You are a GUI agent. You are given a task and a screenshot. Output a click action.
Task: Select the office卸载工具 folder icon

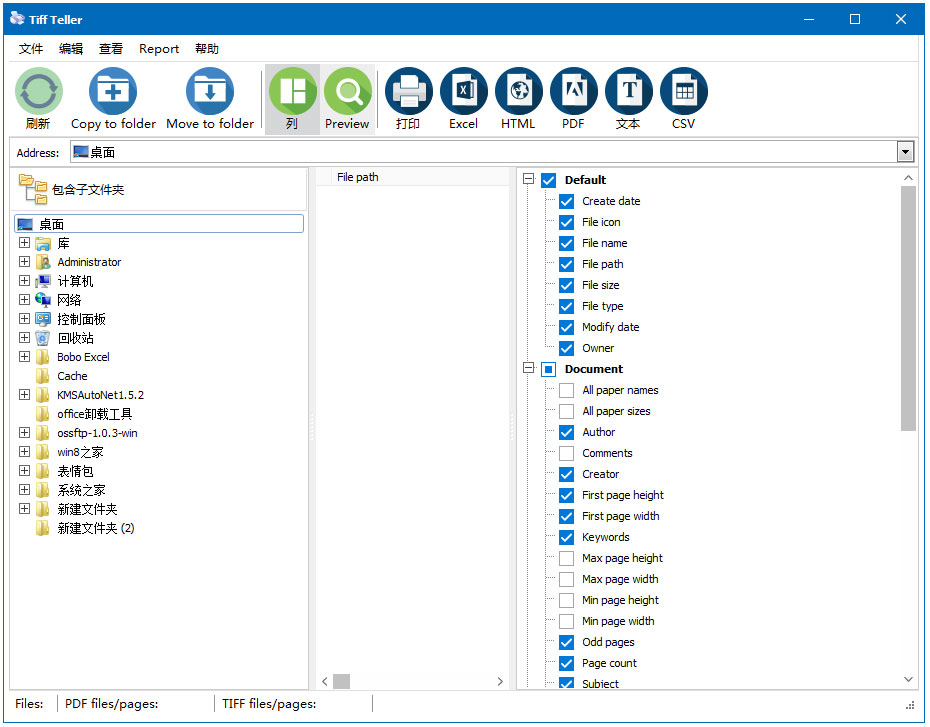43,414
